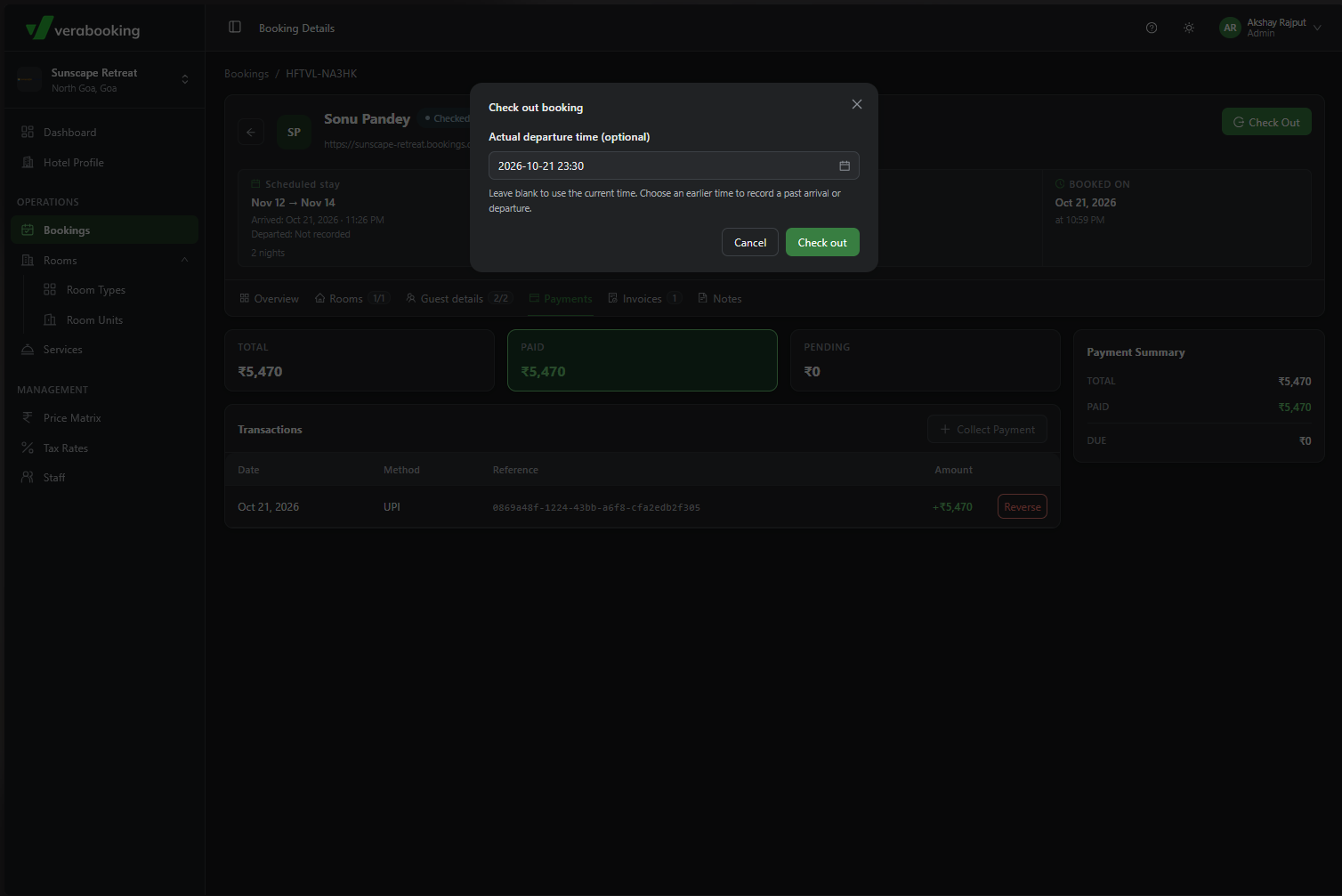Click the Collect Payment button
Screen dimensions: 1342x896
(987, 430)
